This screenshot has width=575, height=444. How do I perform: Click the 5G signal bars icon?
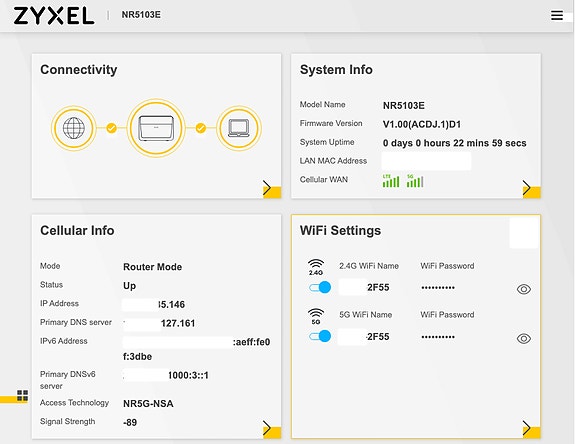pyautogui.click(x=415, y=181)
